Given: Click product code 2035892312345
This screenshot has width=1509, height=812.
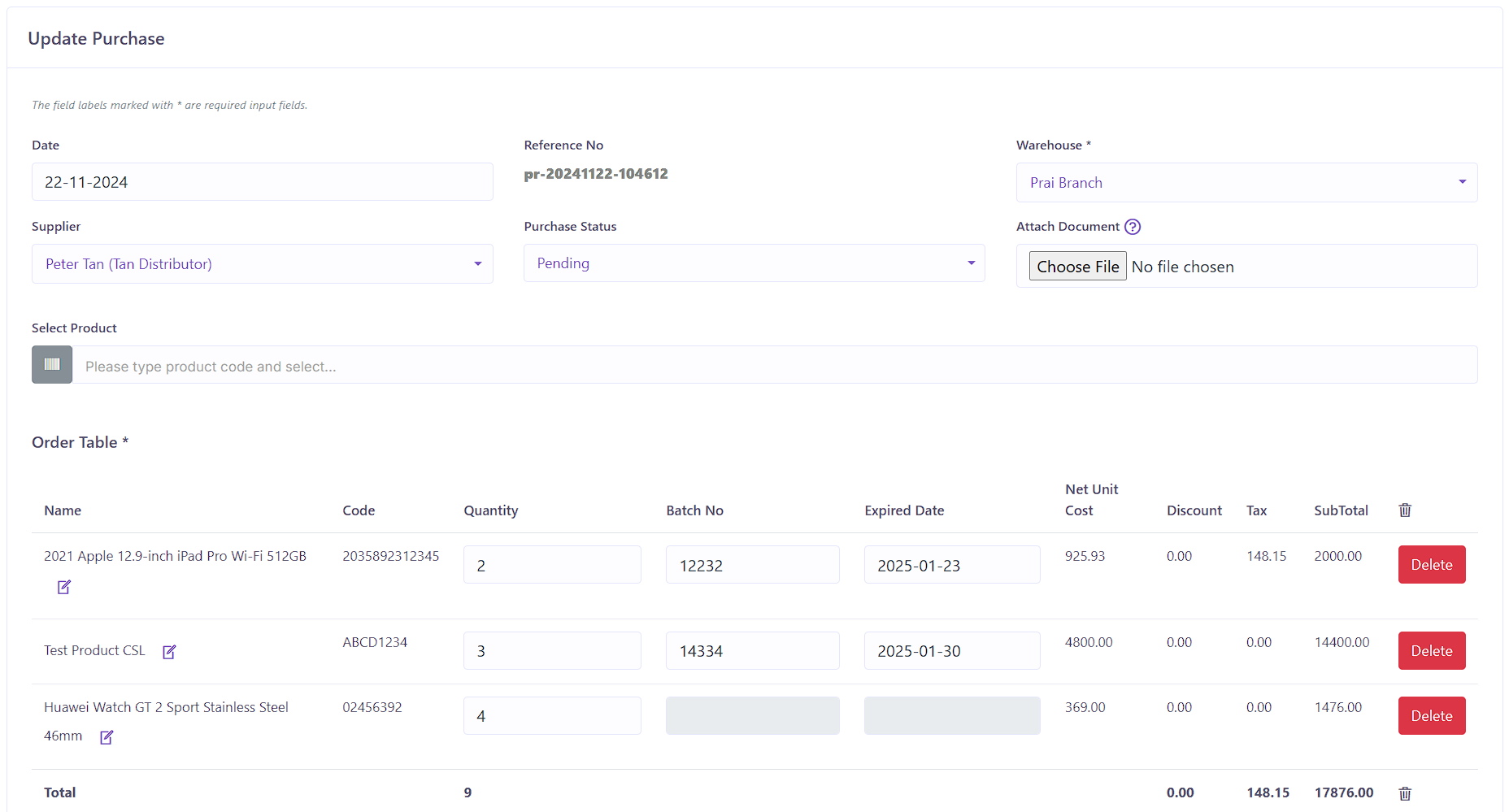Looking at the screenshot, I should [390, 556].
